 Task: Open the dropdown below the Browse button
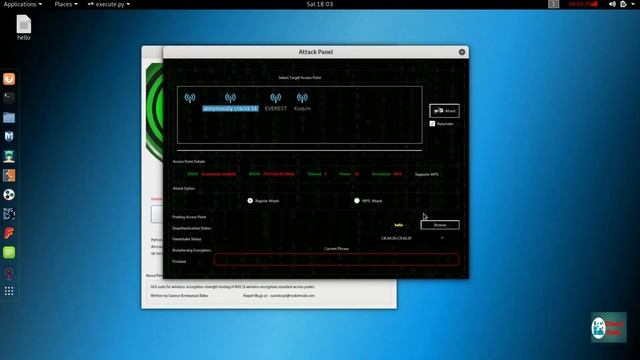(x=412, y=238)
